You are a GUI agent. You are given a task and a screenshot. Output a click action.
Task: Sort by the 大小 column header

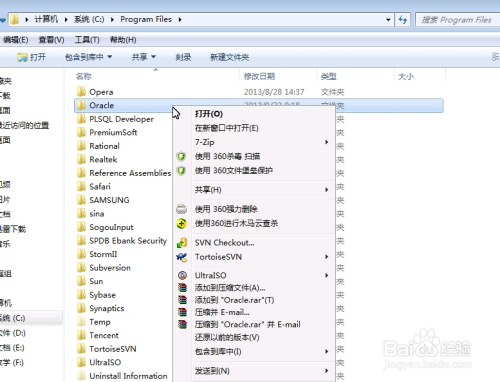tap(406, 77)
